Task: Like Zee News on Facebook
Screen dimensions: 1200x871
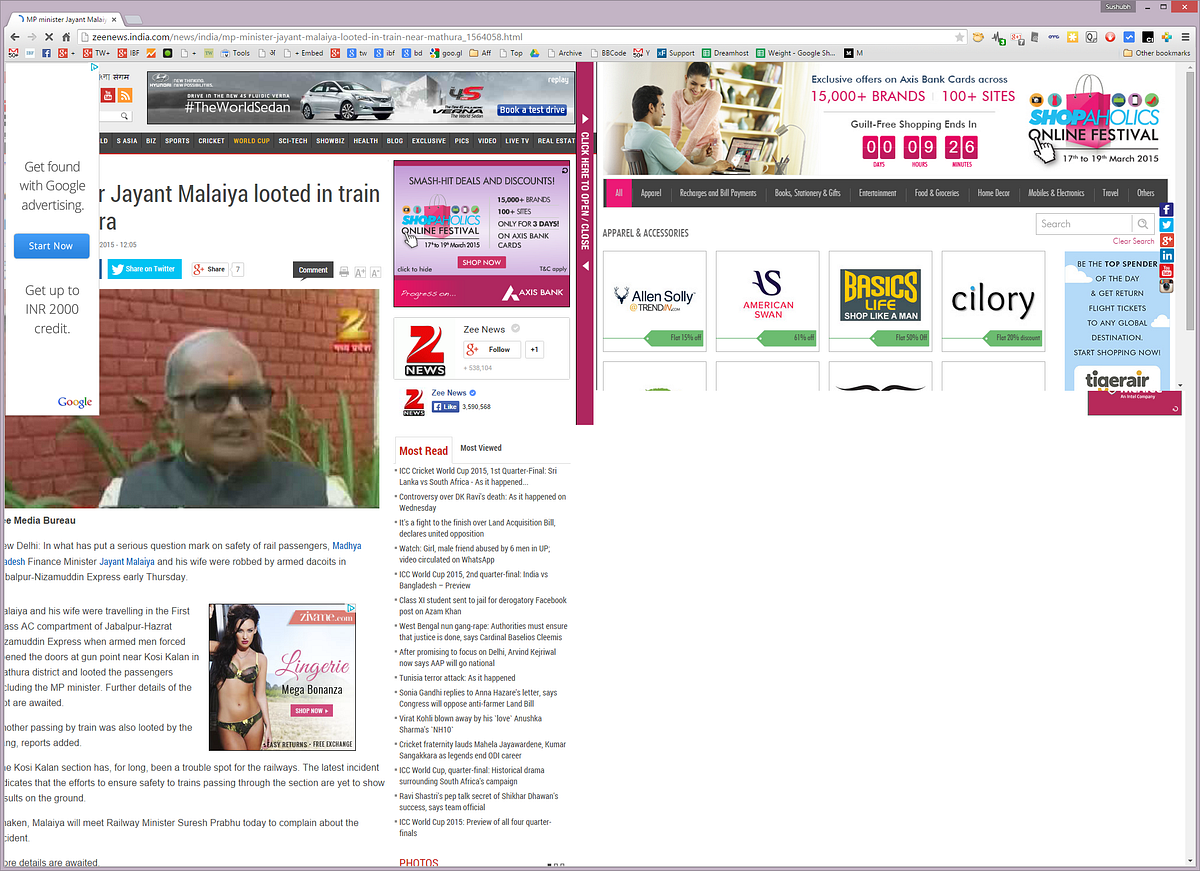Action: [x=445, y=407]
